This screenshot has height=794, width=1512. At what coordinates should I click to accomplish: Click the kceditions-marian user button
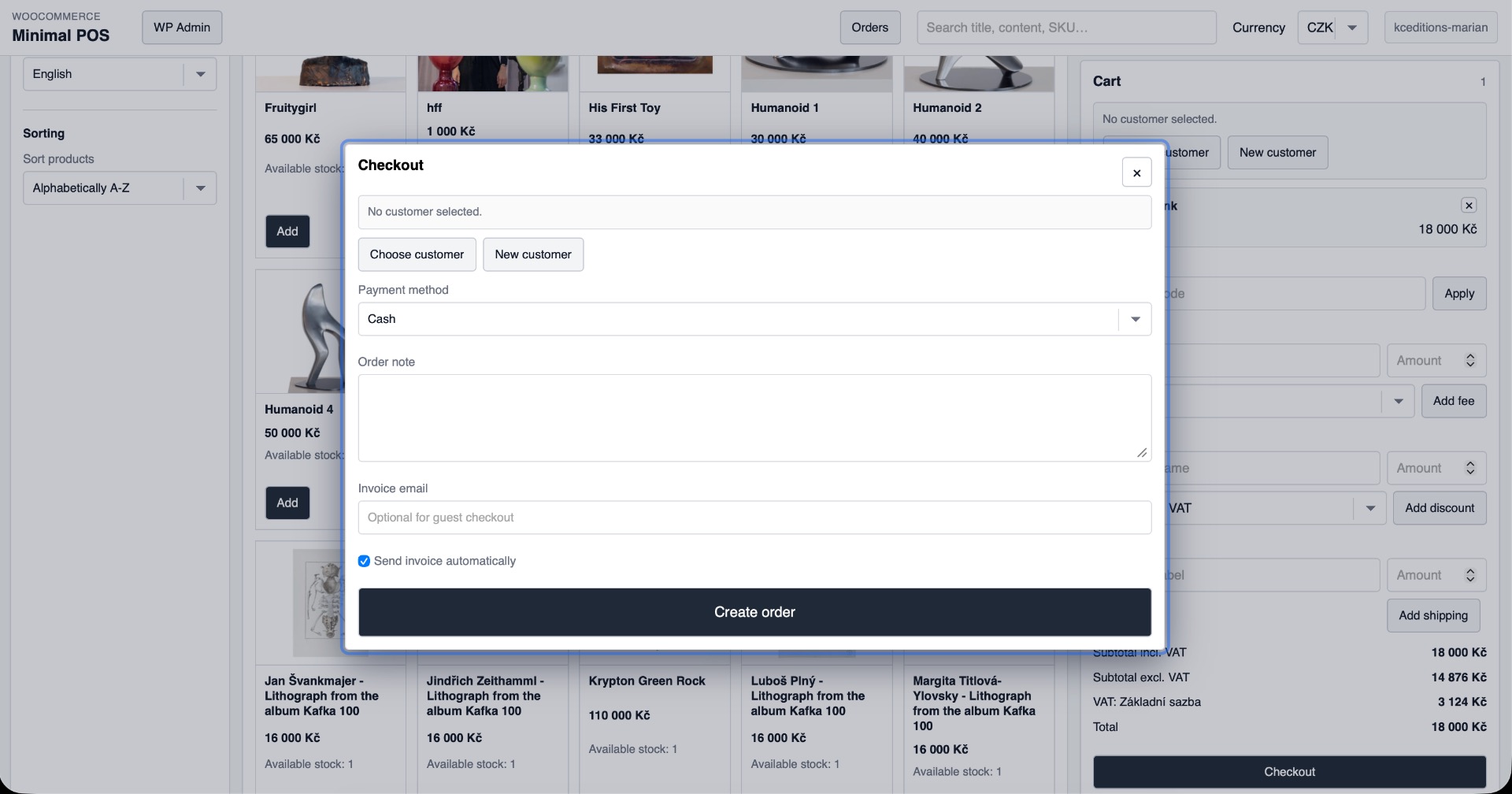(x=1440, y=28)
